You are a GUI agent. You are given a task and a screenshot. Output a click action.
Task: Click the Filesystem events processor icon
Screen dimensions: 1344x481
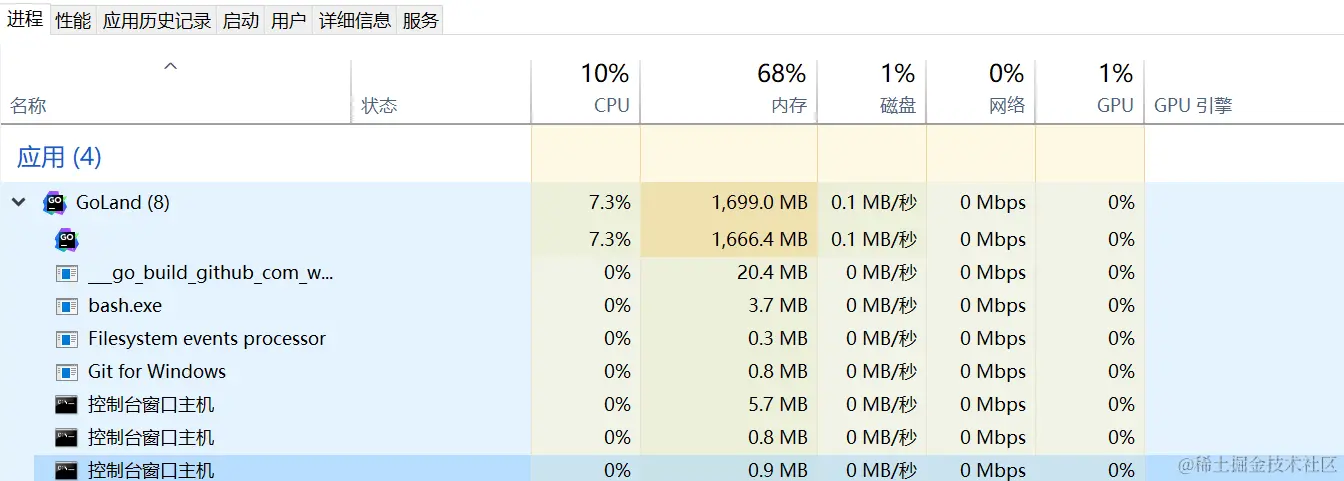click(x=67, y=339)
